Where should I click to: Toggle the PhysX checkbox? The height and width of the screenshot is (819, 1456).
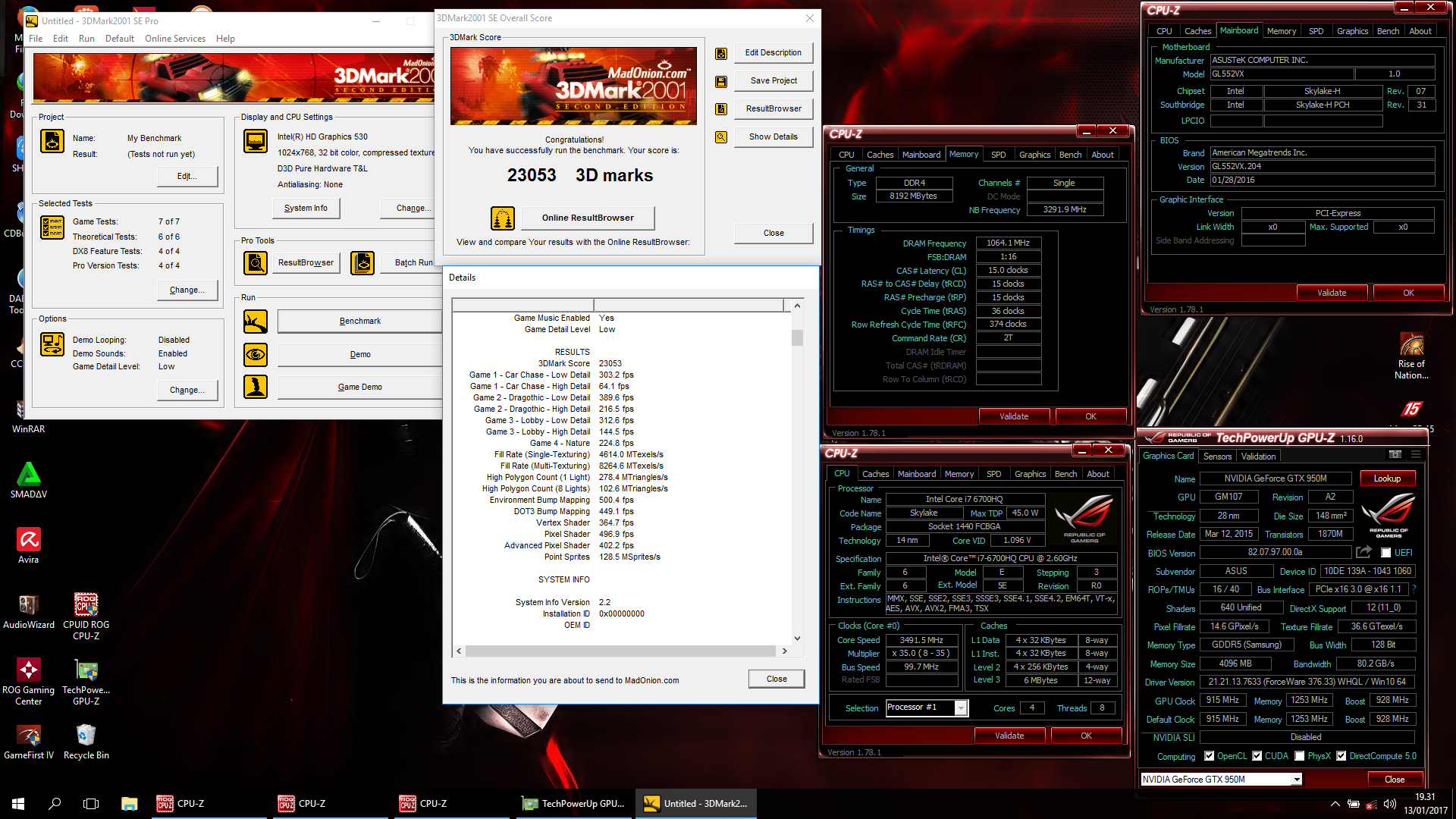tap(1300, 756)
